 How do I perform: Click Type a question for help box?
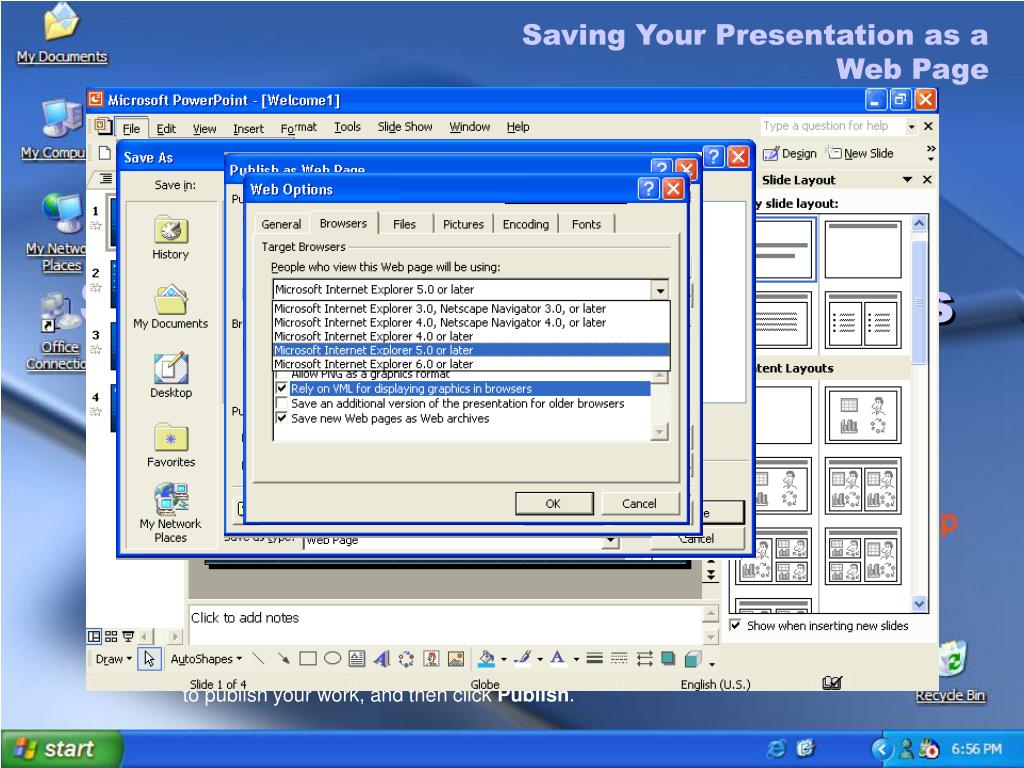point(833,125)
